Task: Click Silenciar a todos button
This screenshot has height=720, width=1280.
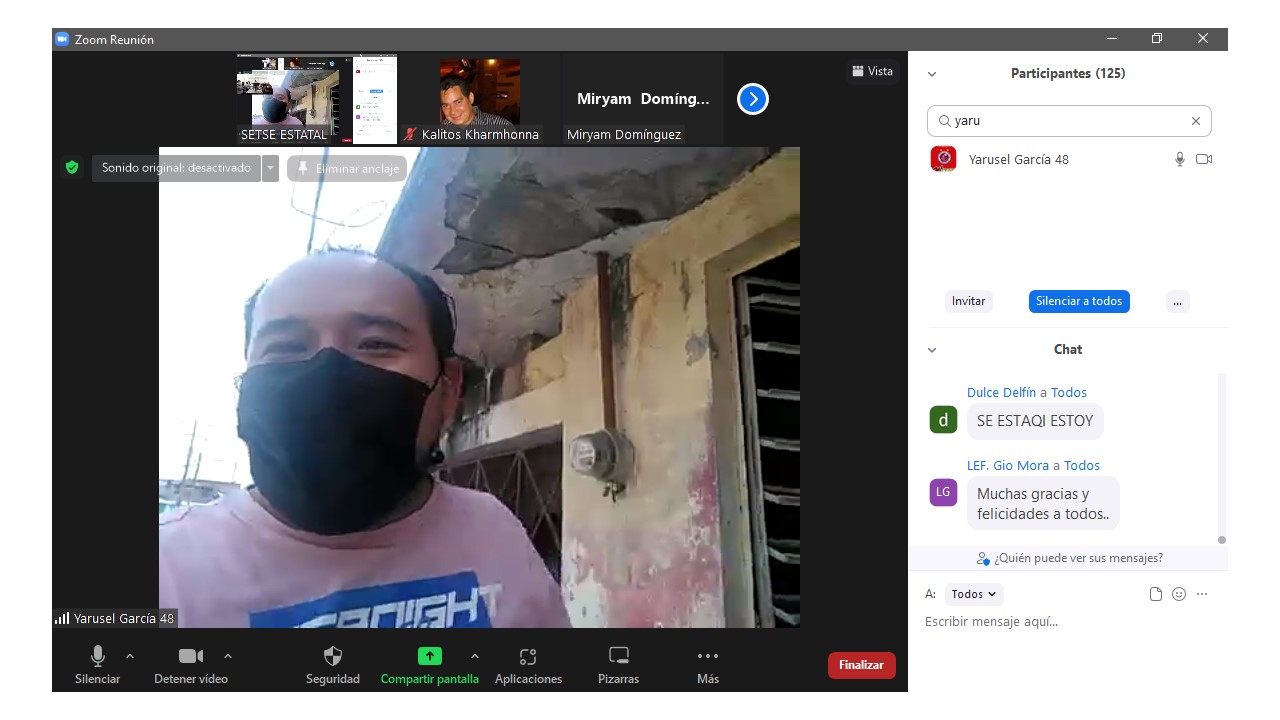Action: tap(1079, 301)
